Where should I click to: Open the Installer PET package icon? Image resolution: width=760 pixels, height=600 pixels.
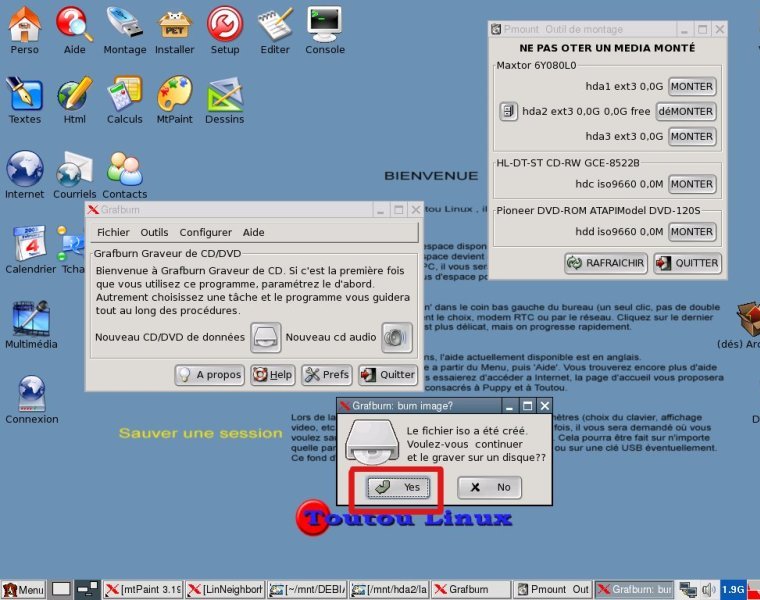click(x=174, y=23)
